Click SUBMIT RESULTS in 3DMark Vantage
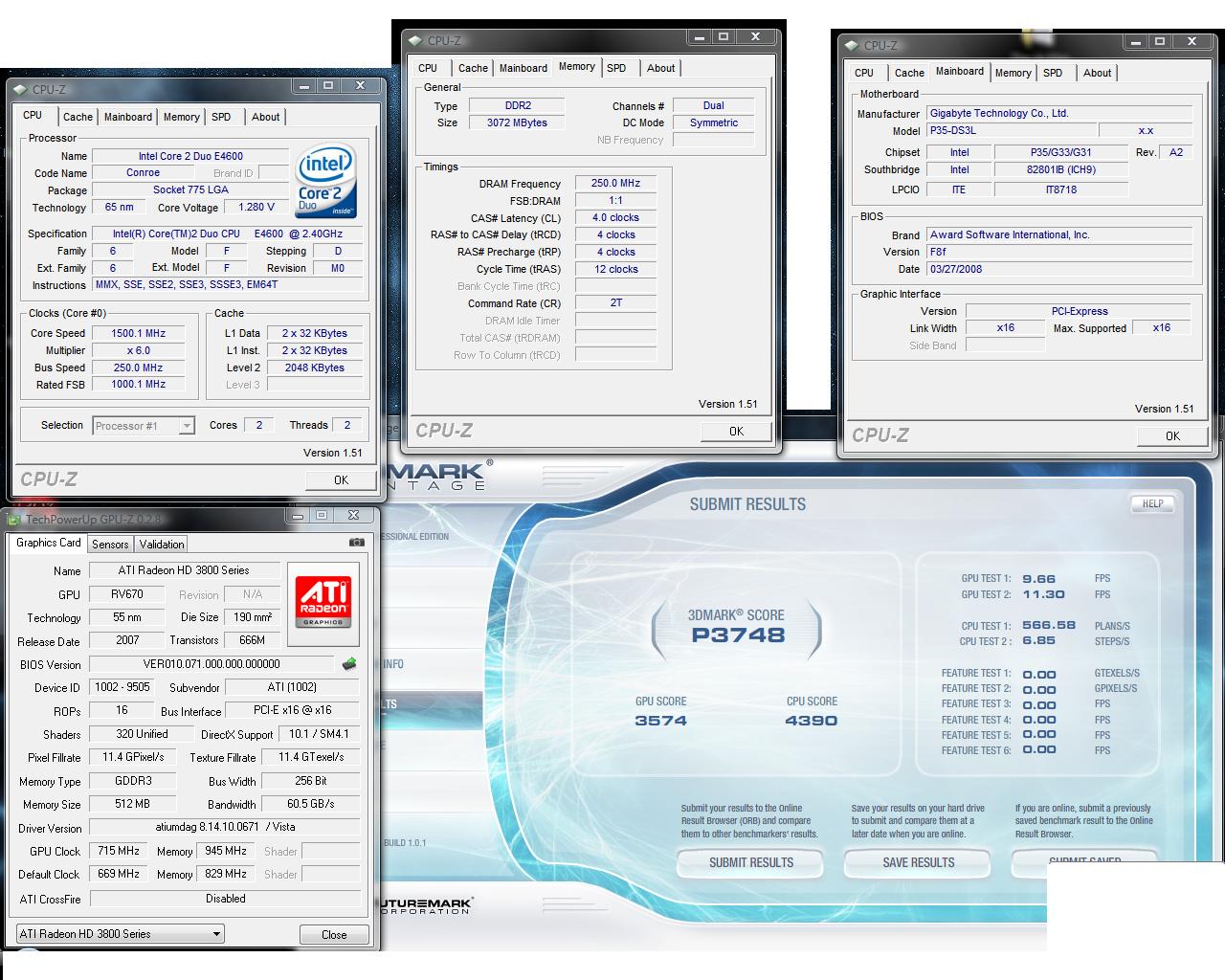 point(751,862)
